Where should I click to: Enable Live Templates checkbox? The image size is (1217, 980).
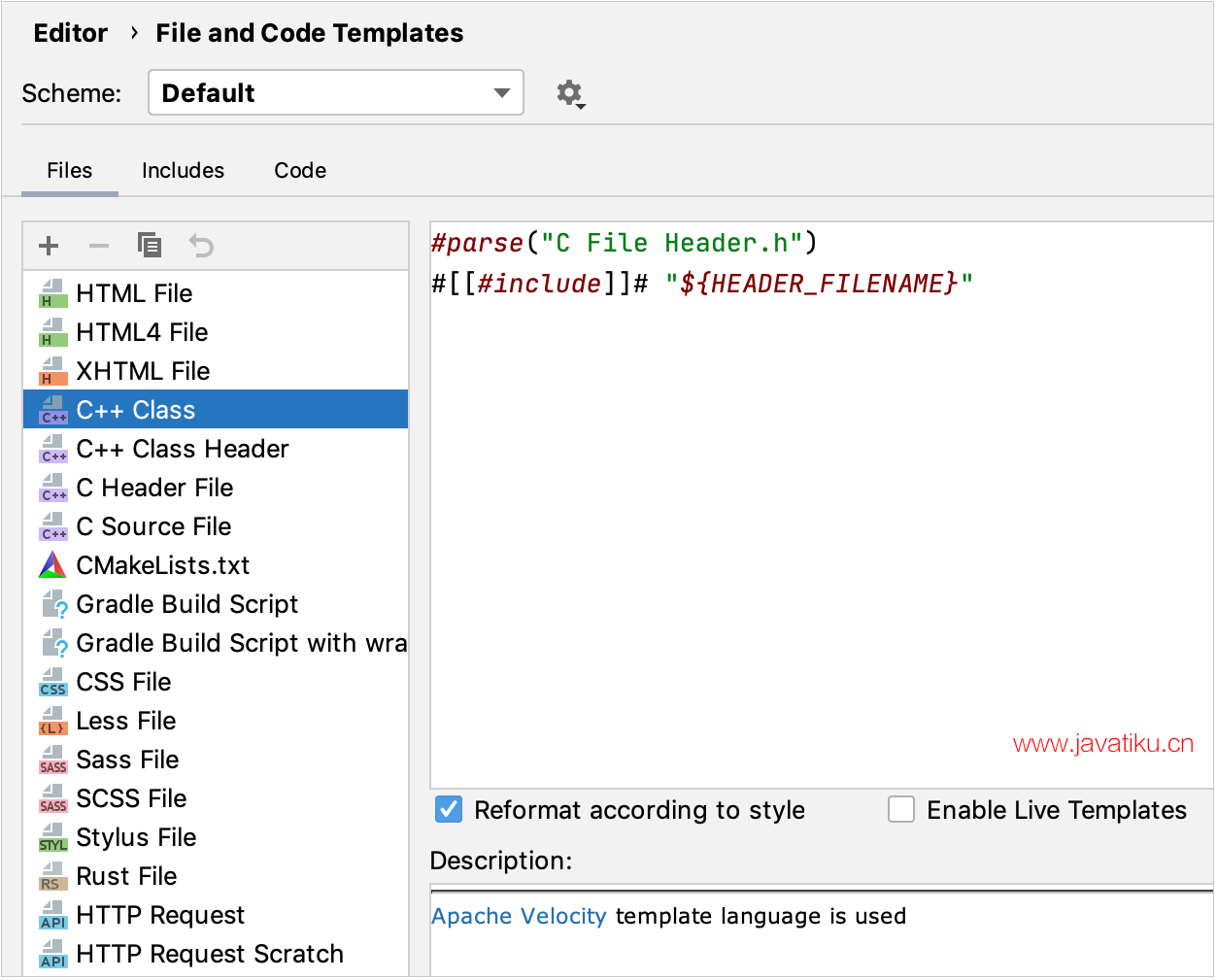(x=901, y=809)
